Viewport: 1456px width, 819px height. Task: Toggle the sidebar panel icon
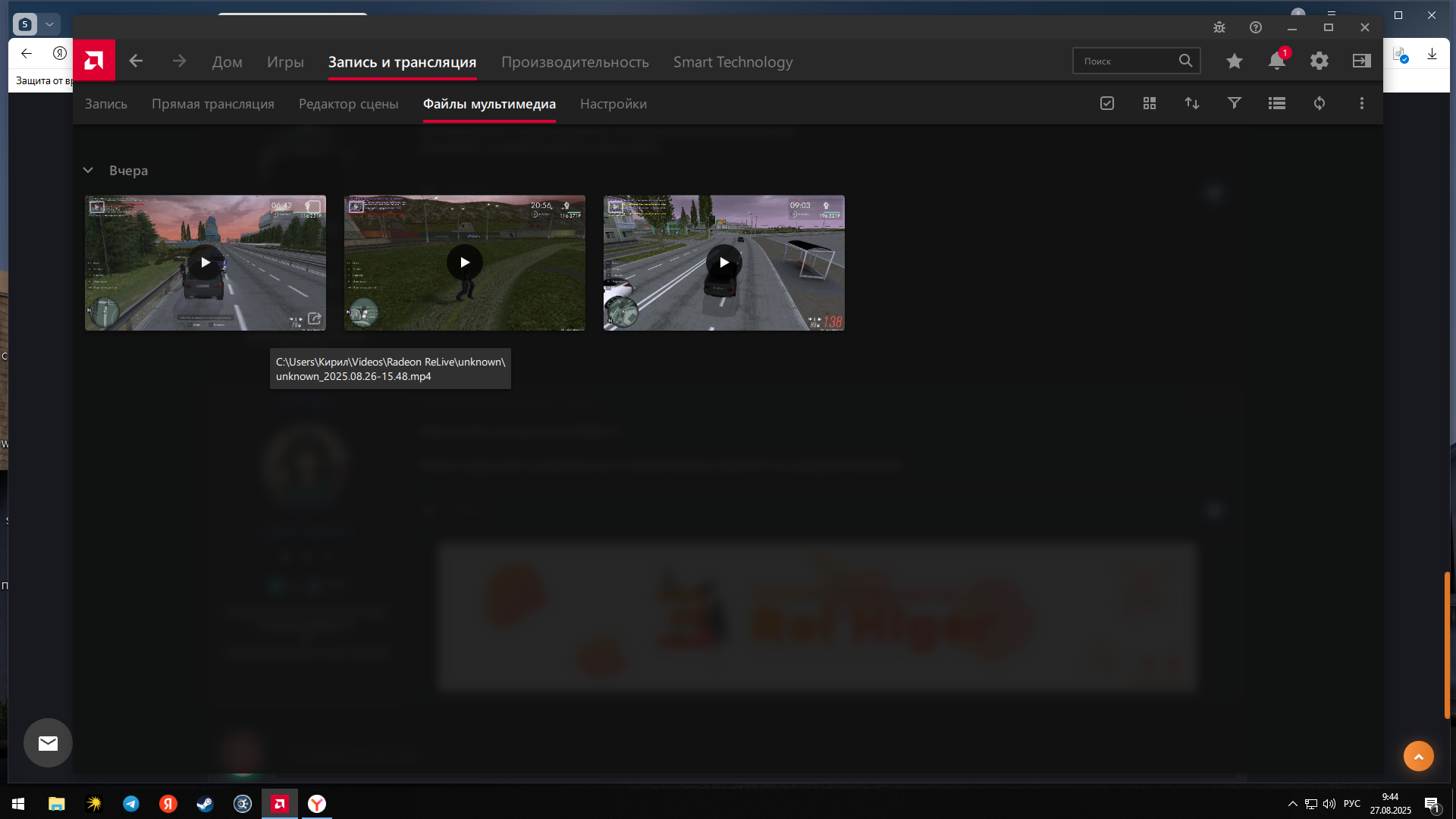tap(1362, 61)
